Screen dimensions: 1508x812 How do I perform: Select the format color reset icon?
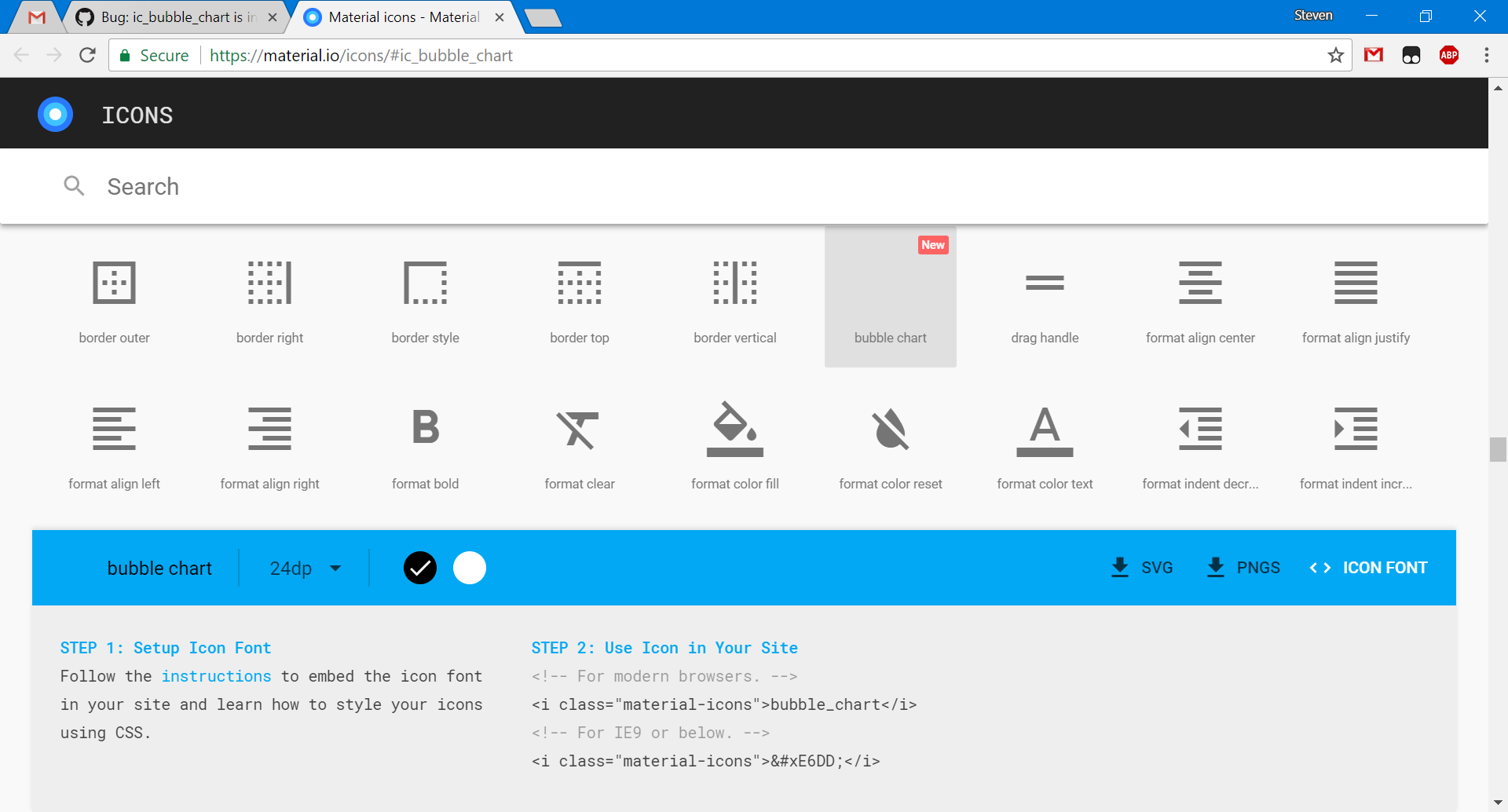[x=891, y=429]
